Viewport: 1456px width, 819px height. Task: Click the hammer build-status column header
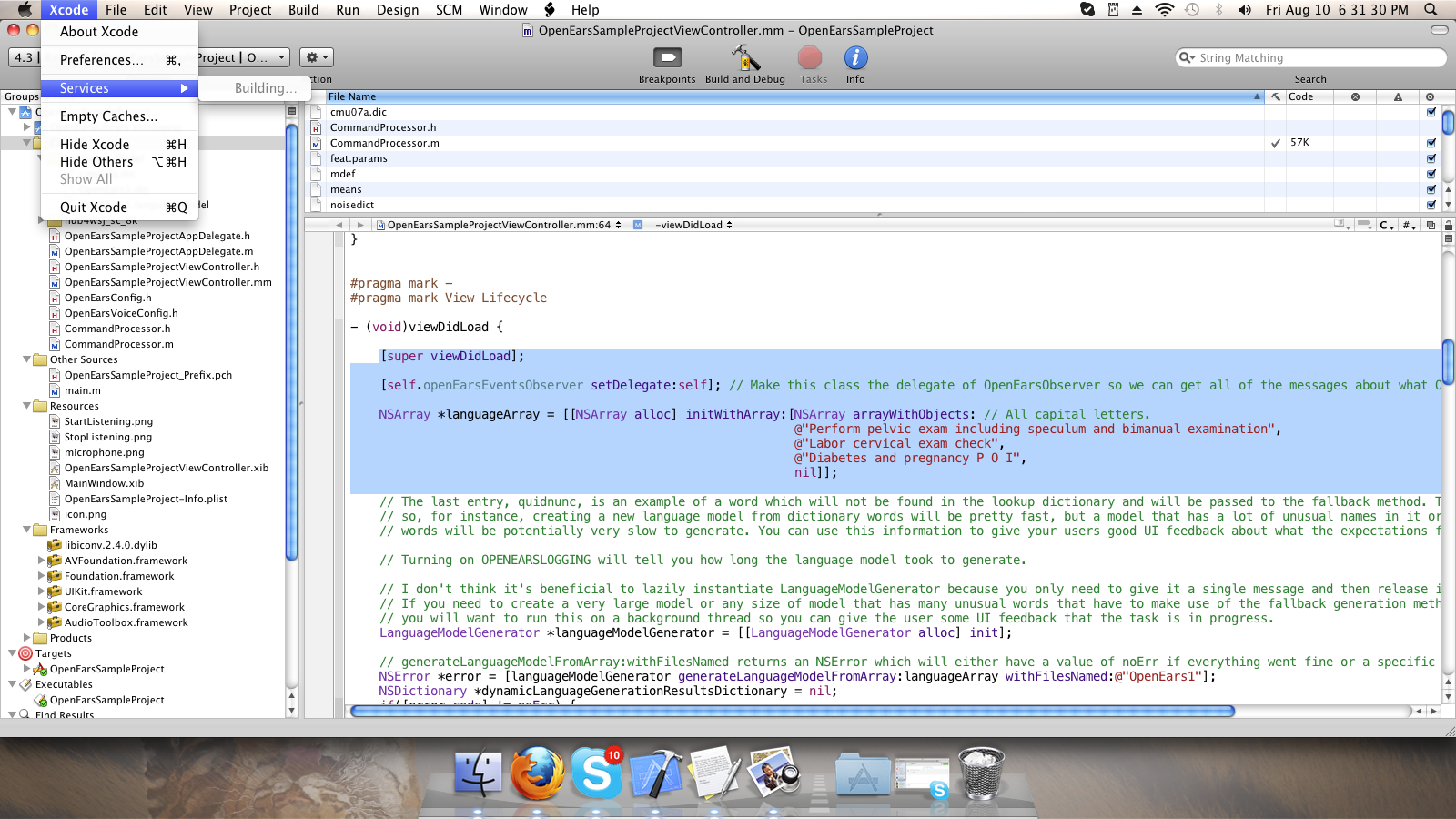pyautogui.click(x=1276, y=96)
